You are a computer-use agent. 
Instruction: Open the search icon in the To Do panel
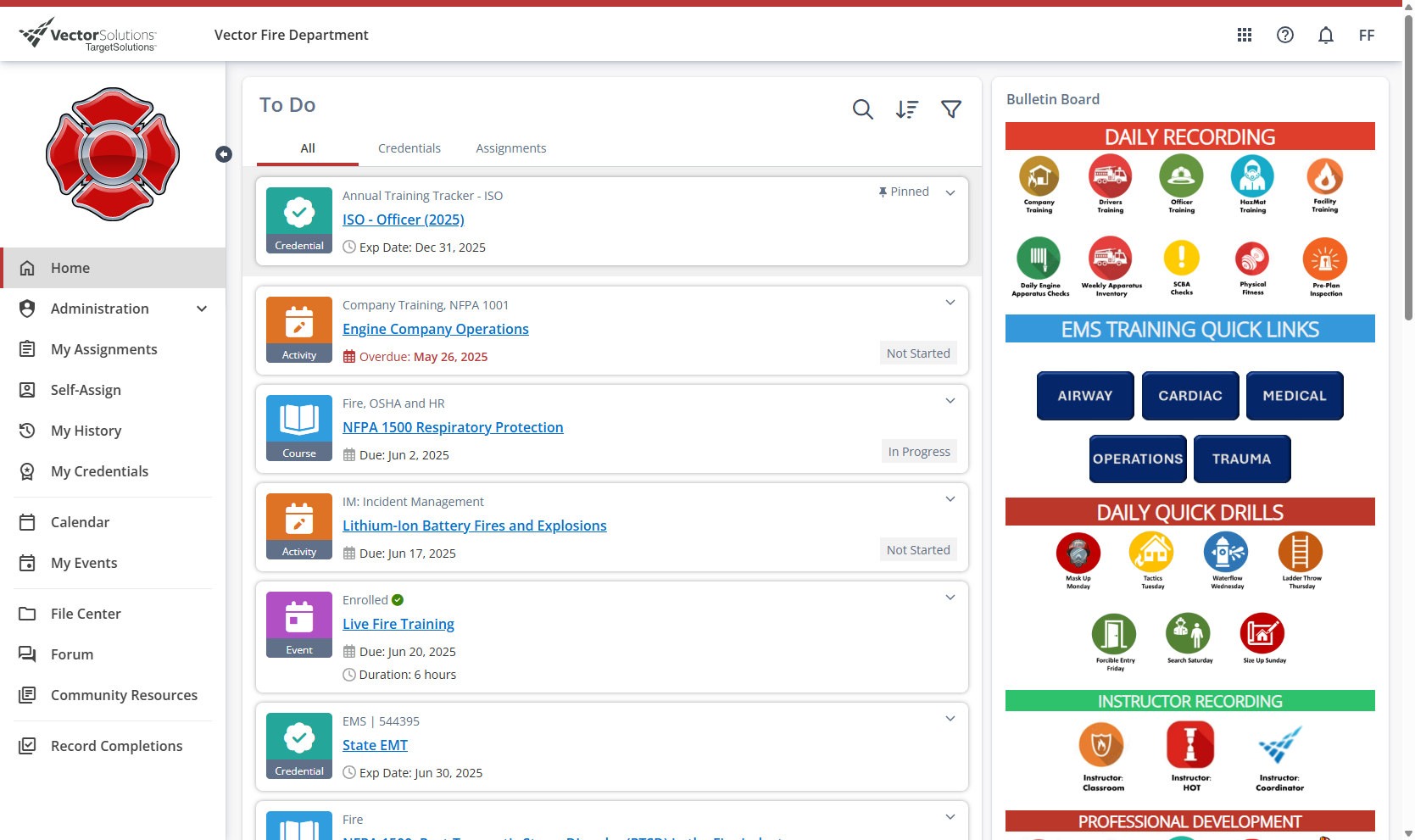coord(863,109)
